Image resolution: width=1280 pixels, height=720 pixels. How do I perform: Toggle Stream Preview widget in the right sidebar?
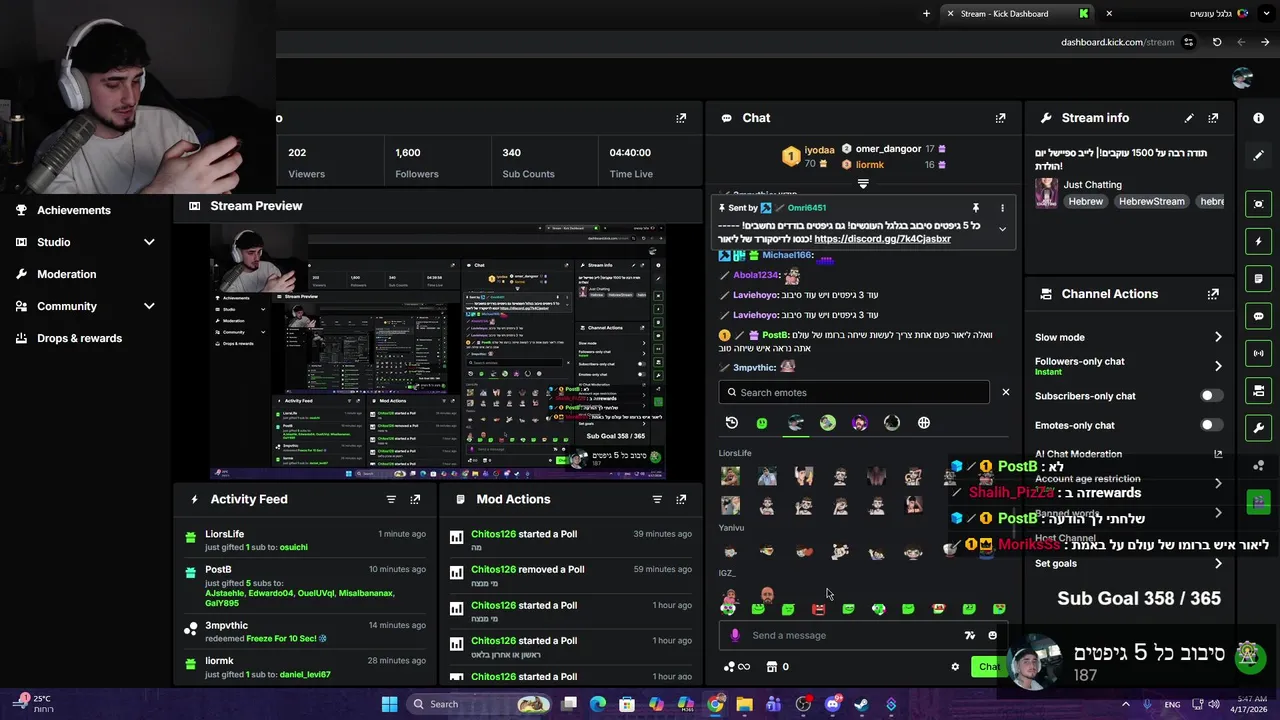click(1258, 204)
